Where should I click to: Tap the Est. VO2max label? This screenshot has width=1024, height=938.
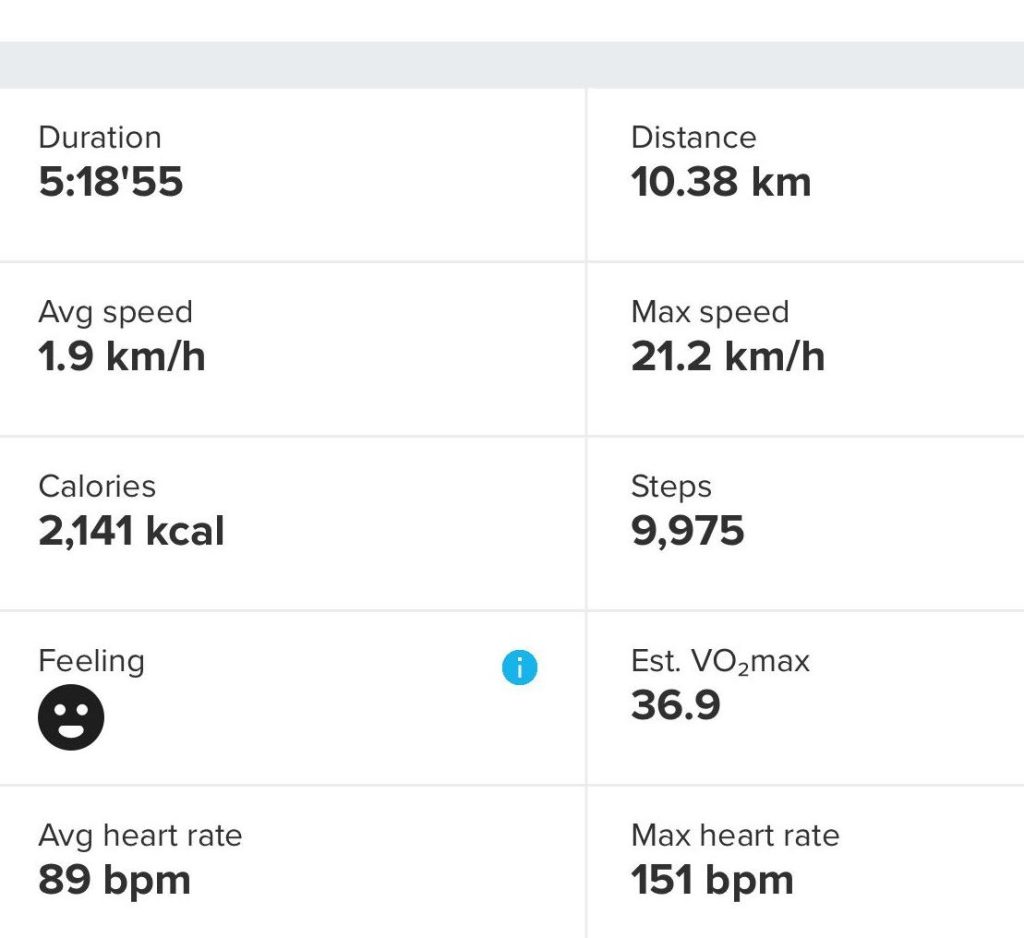tap(720, 661)
